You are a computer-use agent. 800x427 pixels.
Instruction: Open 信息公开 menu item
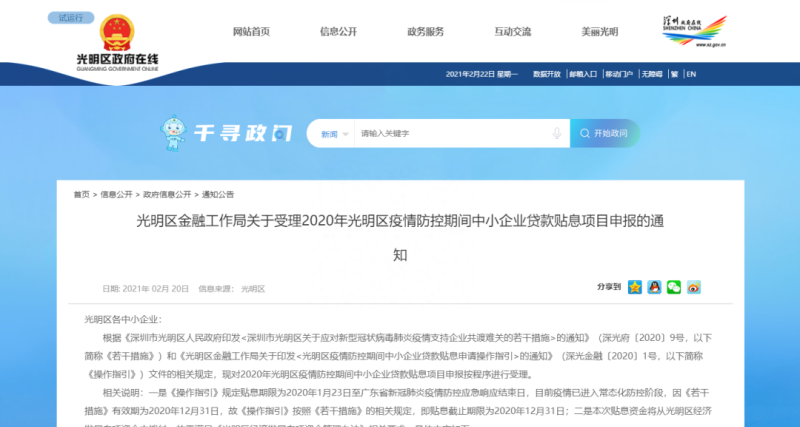click(338, 32)
